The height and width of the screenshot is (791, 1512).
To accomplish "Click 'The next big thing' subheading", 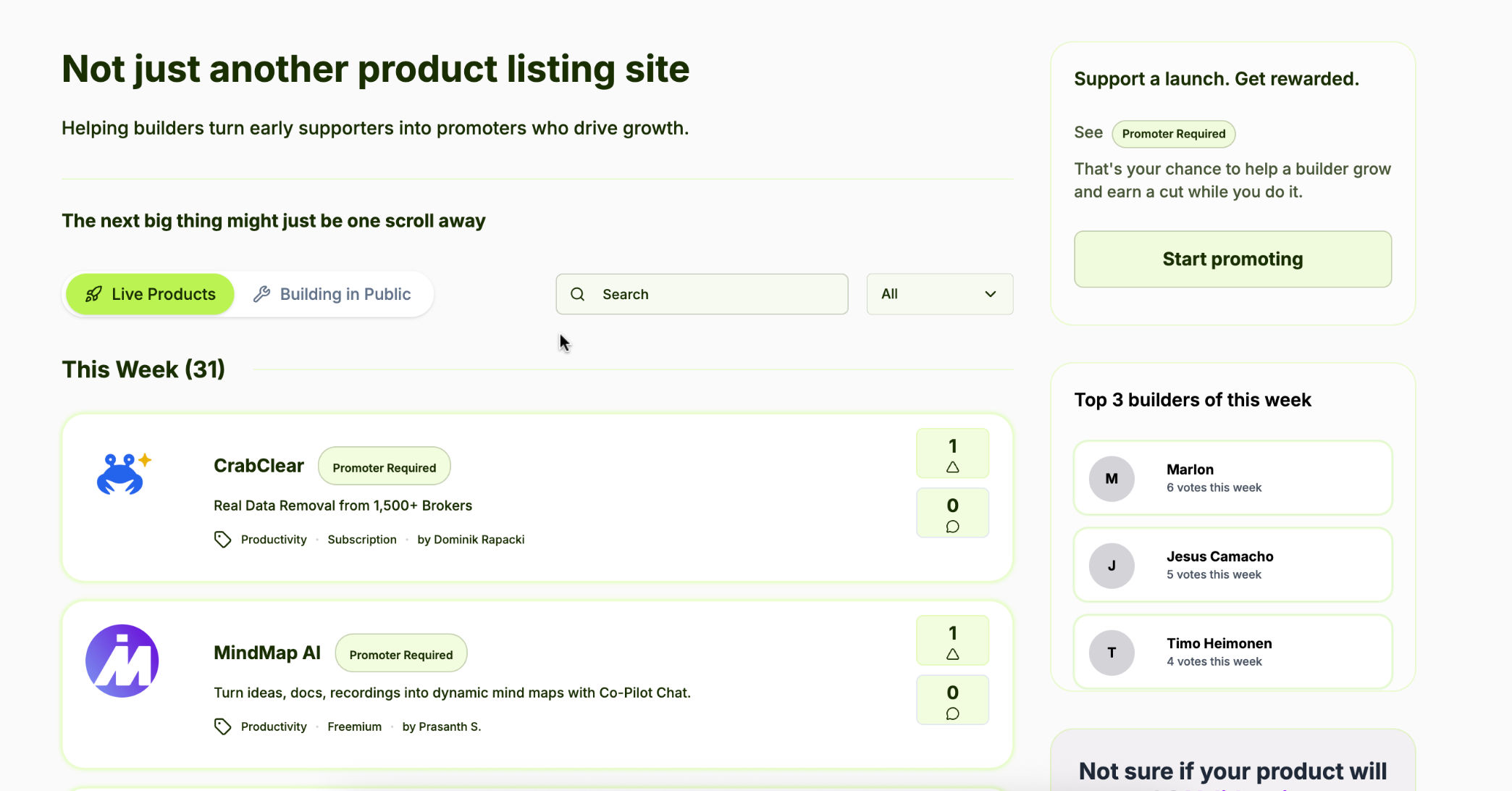I will coord(273,221).
